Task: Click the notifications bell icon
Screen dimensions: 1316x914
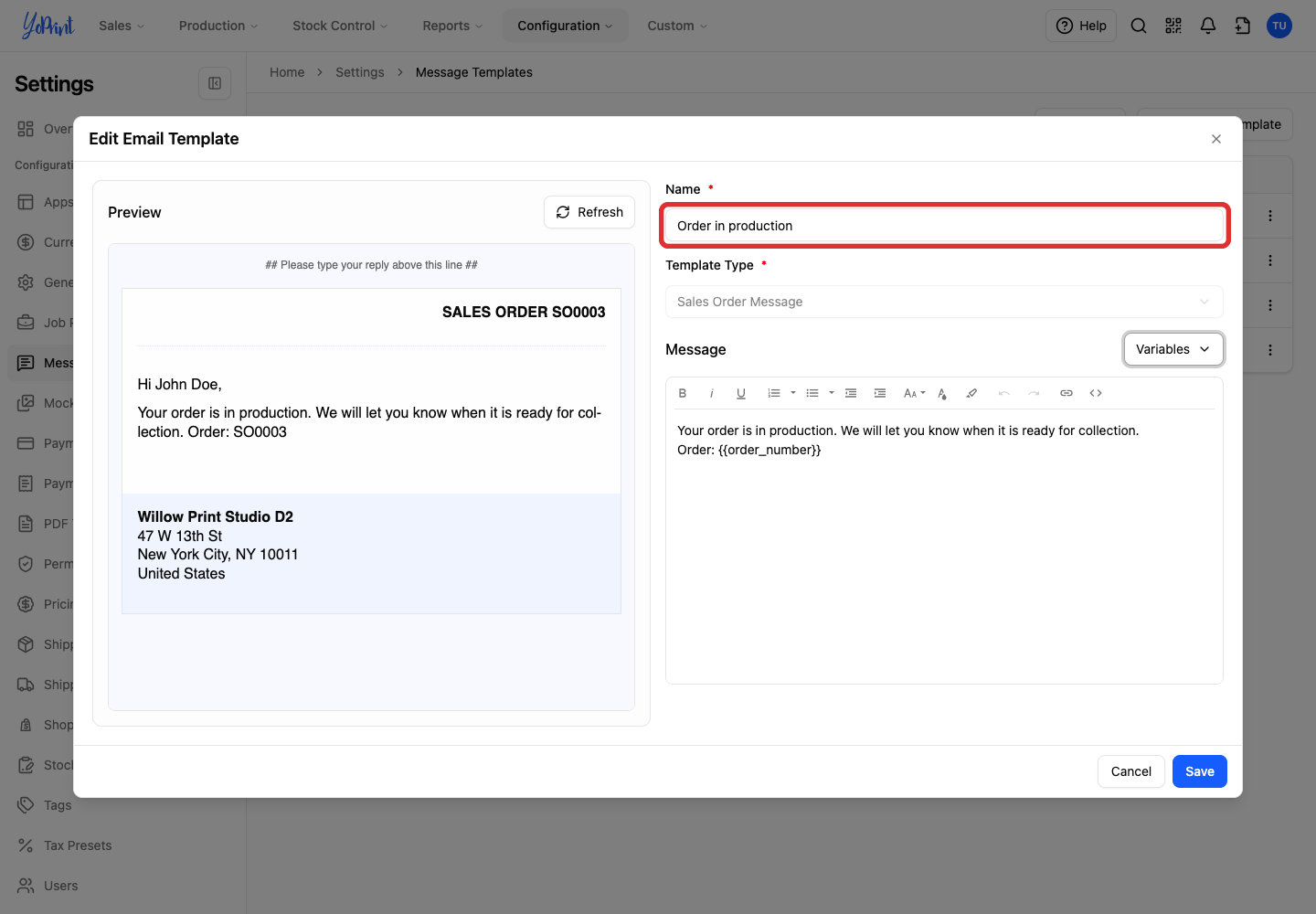Action: coord(1208,26)
